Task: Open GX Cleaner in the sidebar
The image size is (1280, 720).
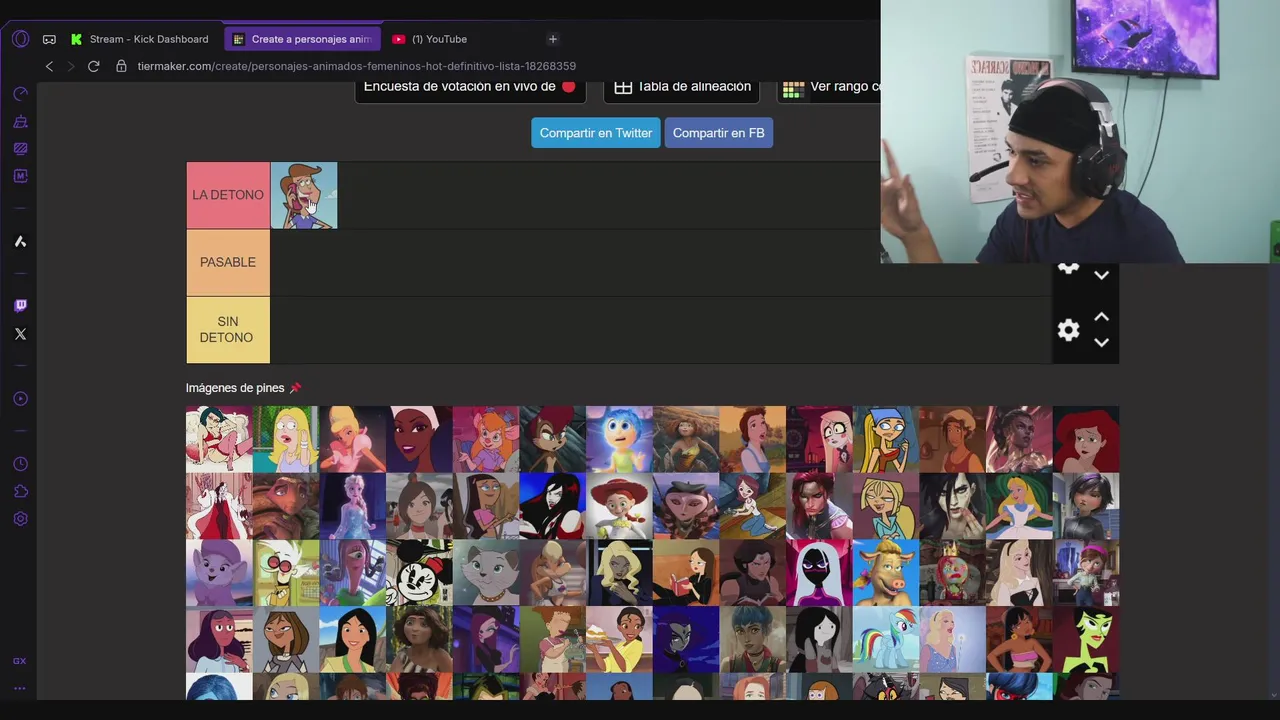Action: click(x=20, y=121)
